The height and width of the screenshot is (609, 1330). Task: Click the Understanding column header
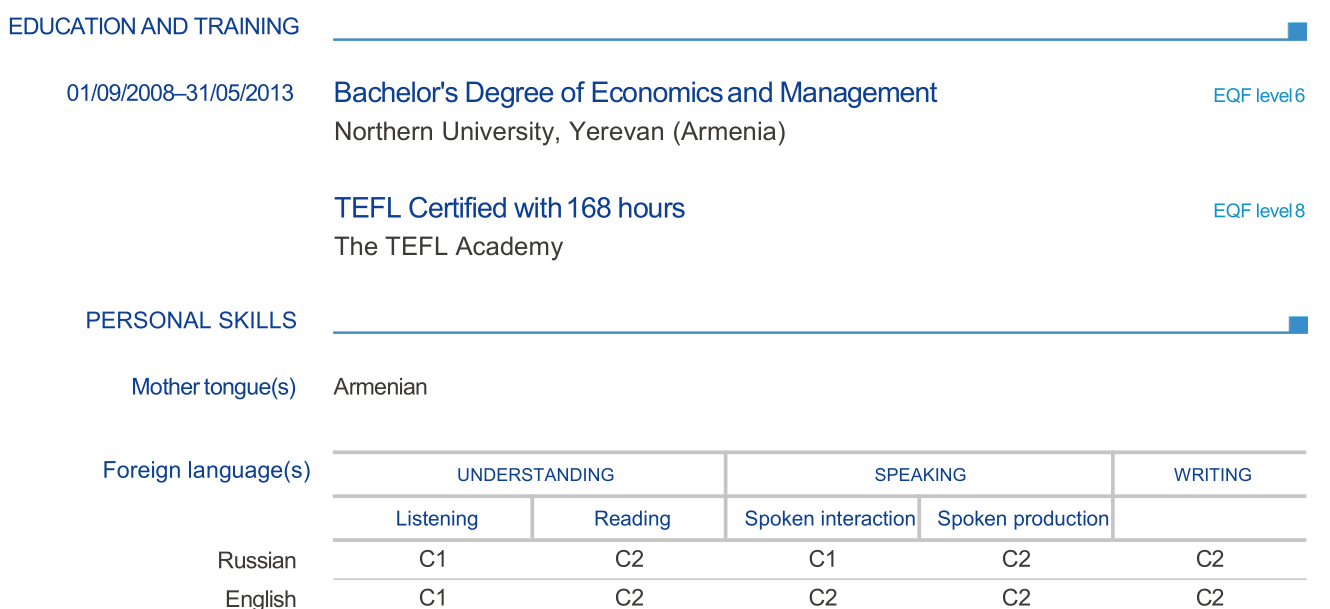tap(535, 475)
